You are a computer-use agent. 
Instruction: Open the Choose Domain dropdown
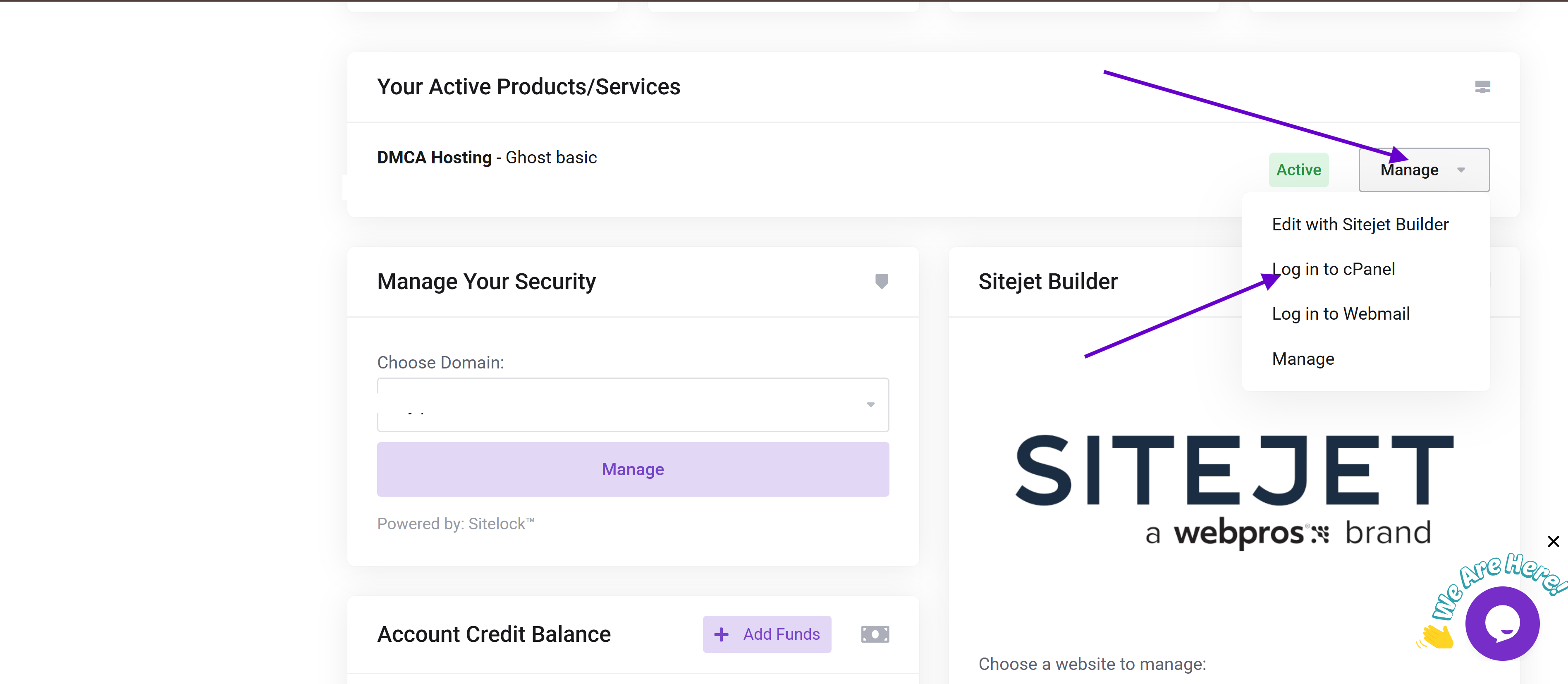point(632,405)
